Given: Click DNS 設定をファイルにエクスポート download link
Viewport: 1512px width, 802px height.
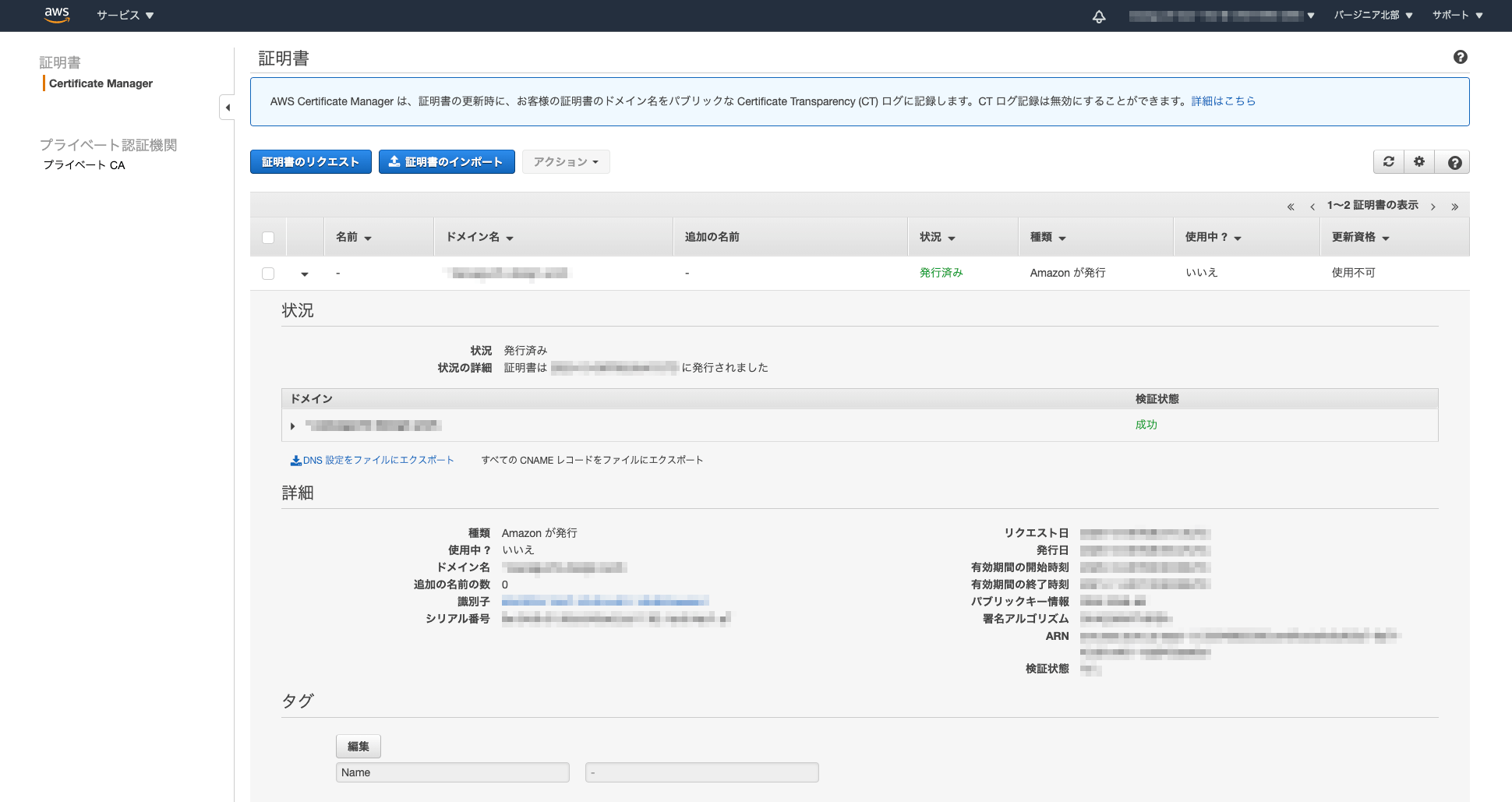Looking at the screenshot, I should point(373,461).
